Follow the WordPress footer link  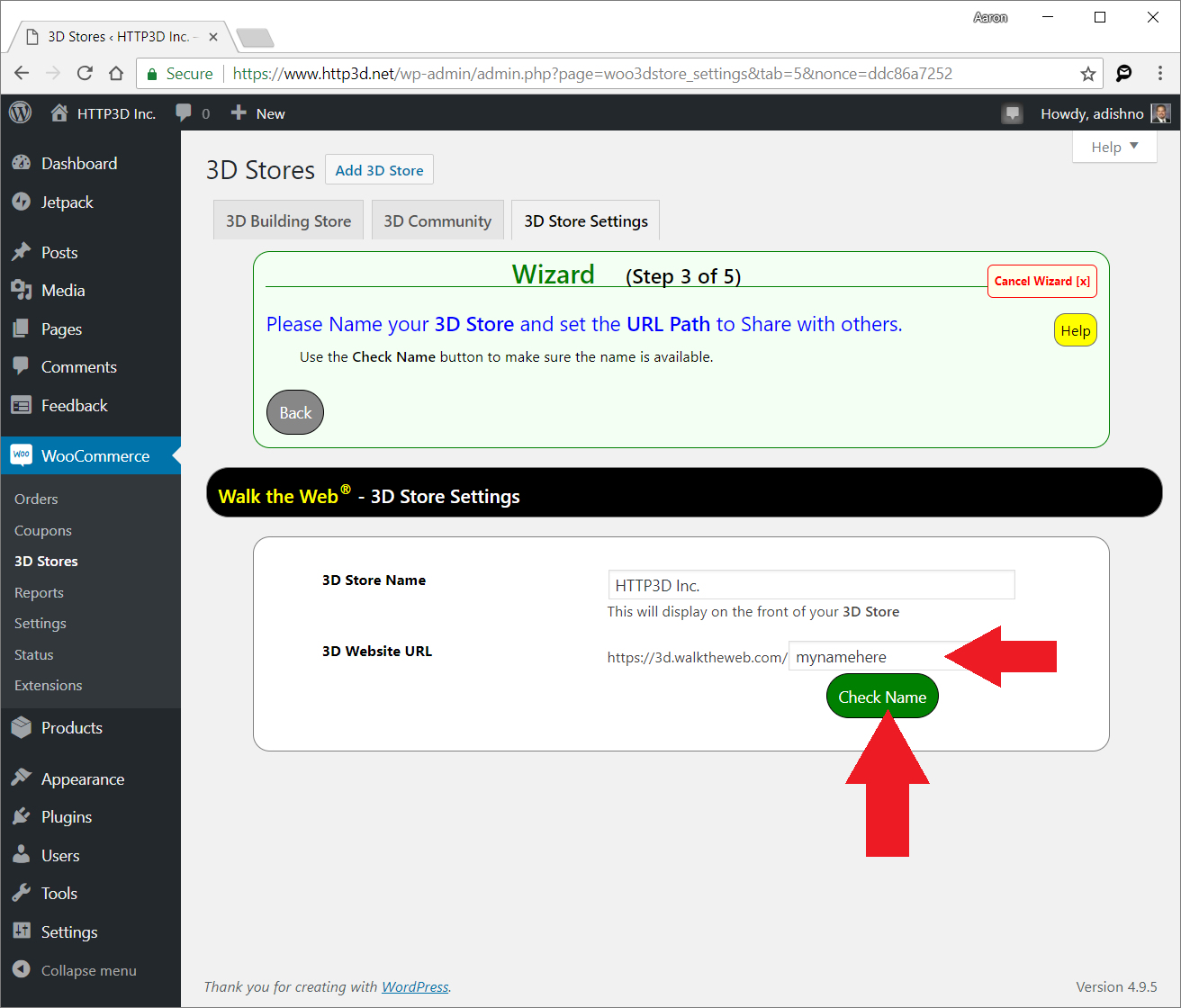(x=415, y=986)
